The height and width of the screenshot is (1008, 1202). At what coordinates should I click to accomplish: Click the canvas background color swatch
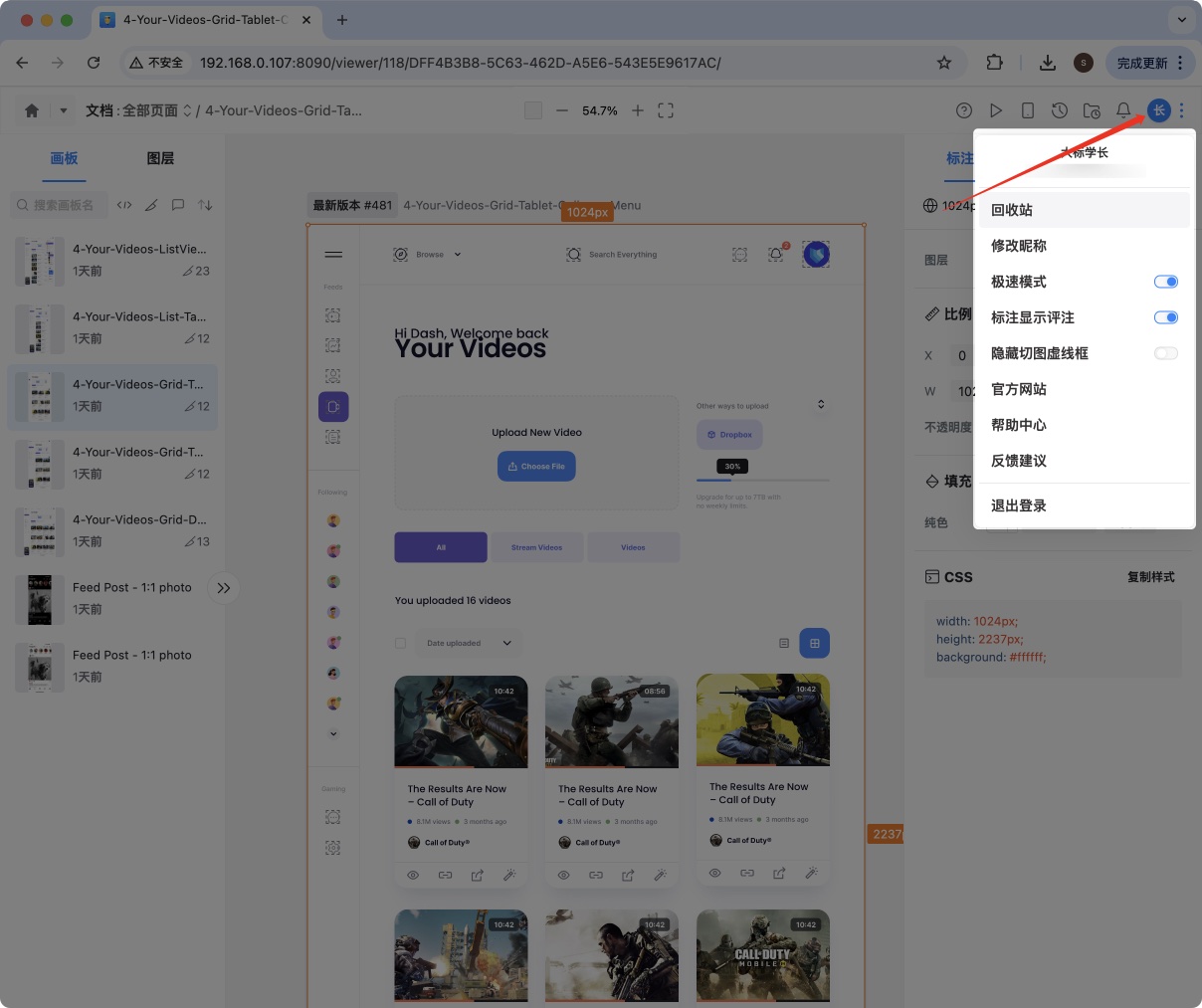533,110
